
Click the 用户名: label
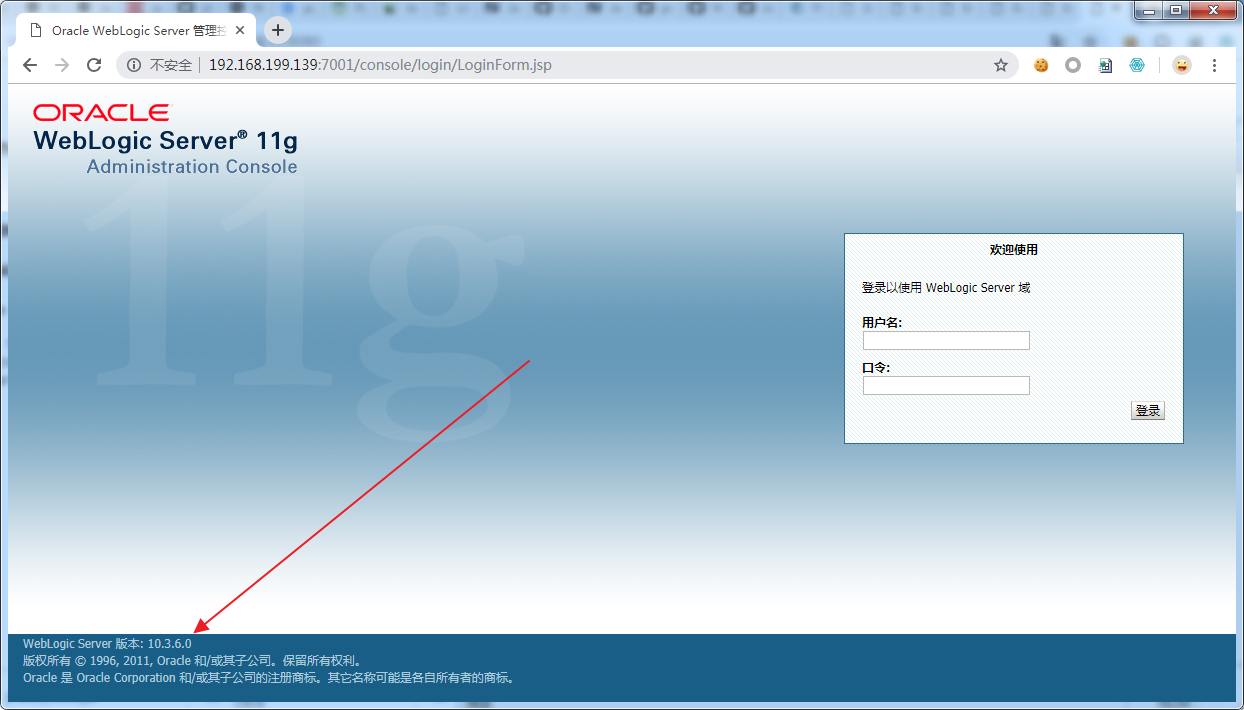click(x=882, y=323)
